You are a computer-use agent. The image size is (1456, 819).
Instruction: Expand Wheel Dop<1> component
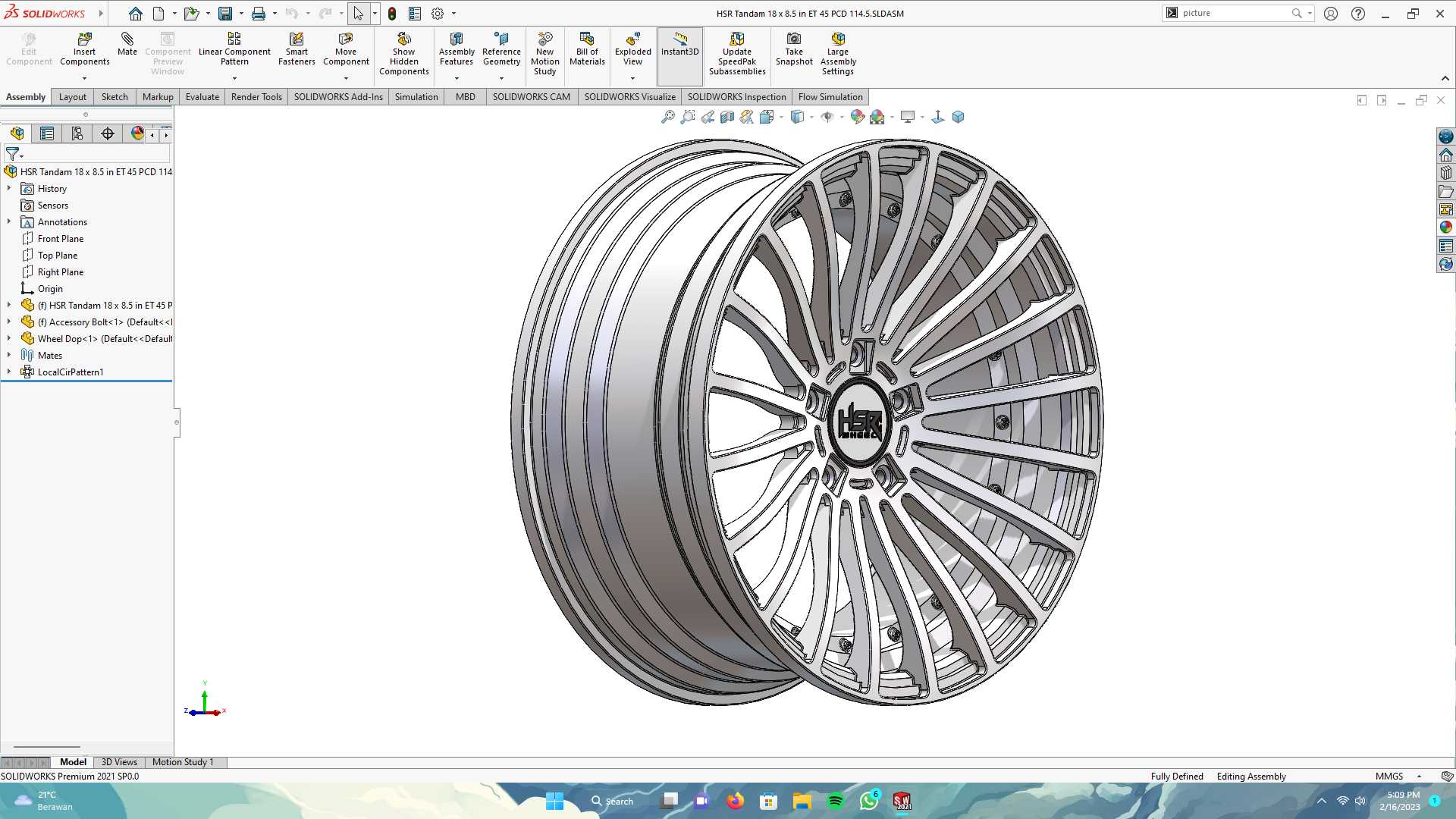coord(9,338)
